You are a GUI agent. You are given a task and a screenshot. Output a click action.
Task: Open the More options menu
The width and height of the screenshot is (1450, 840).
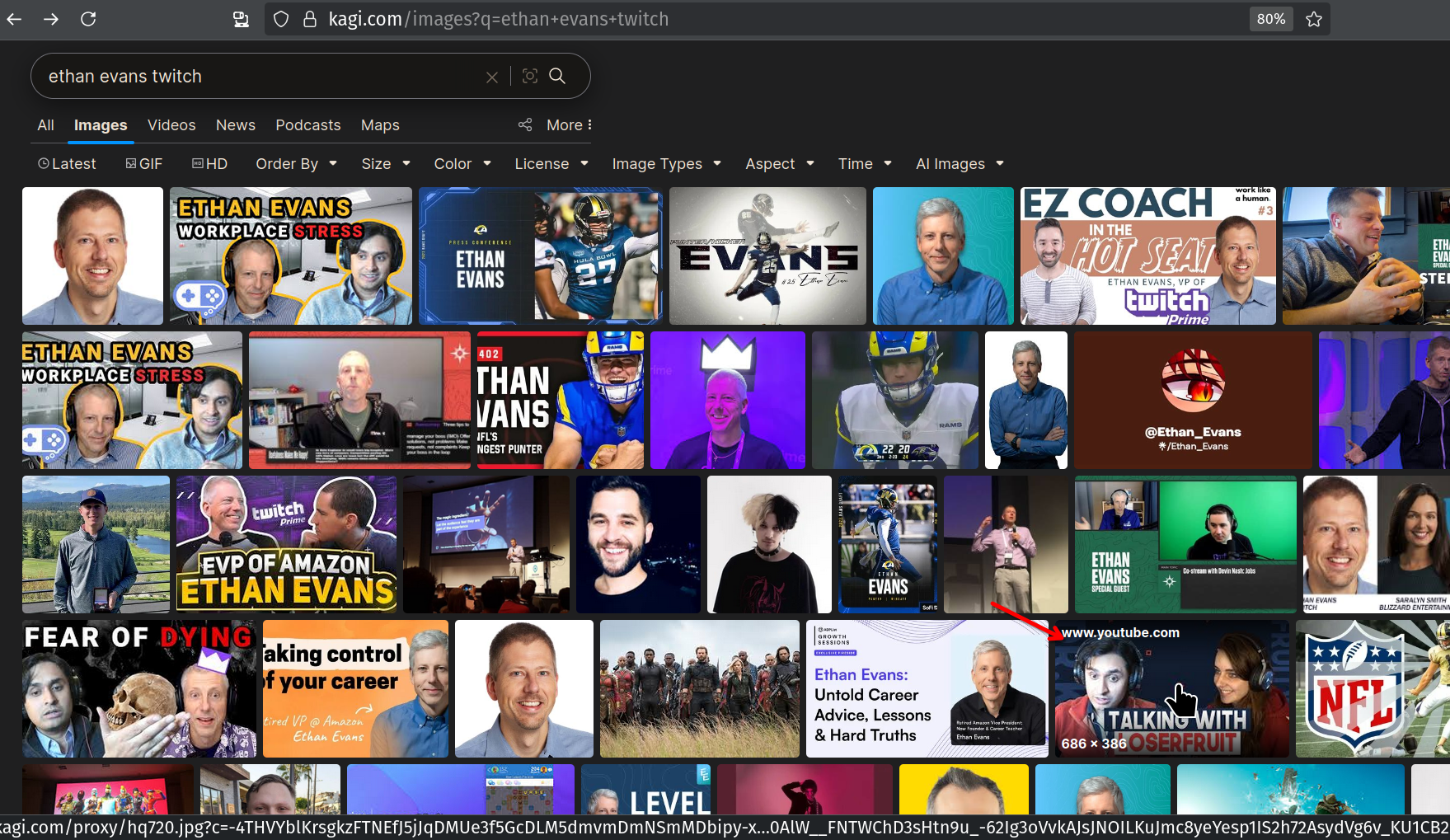[569, 125]
